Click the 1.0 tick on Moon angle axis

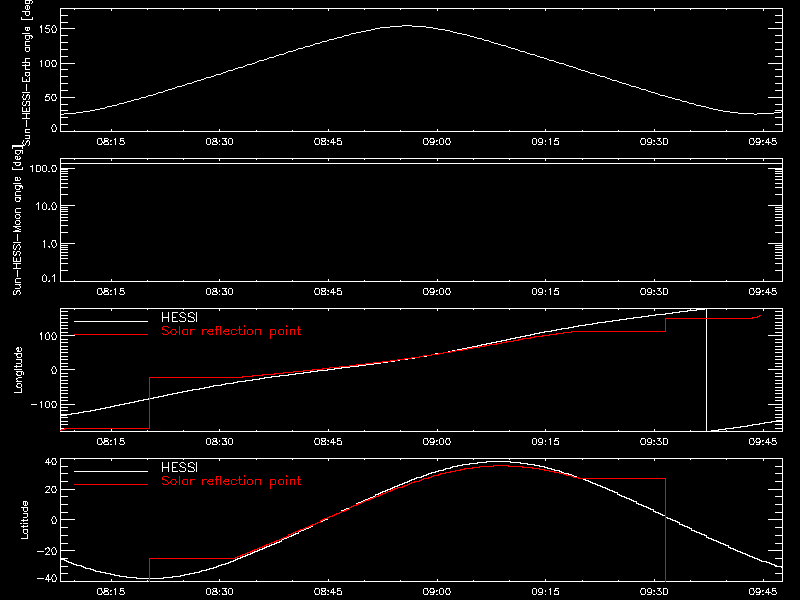click(x=49, y=244)
